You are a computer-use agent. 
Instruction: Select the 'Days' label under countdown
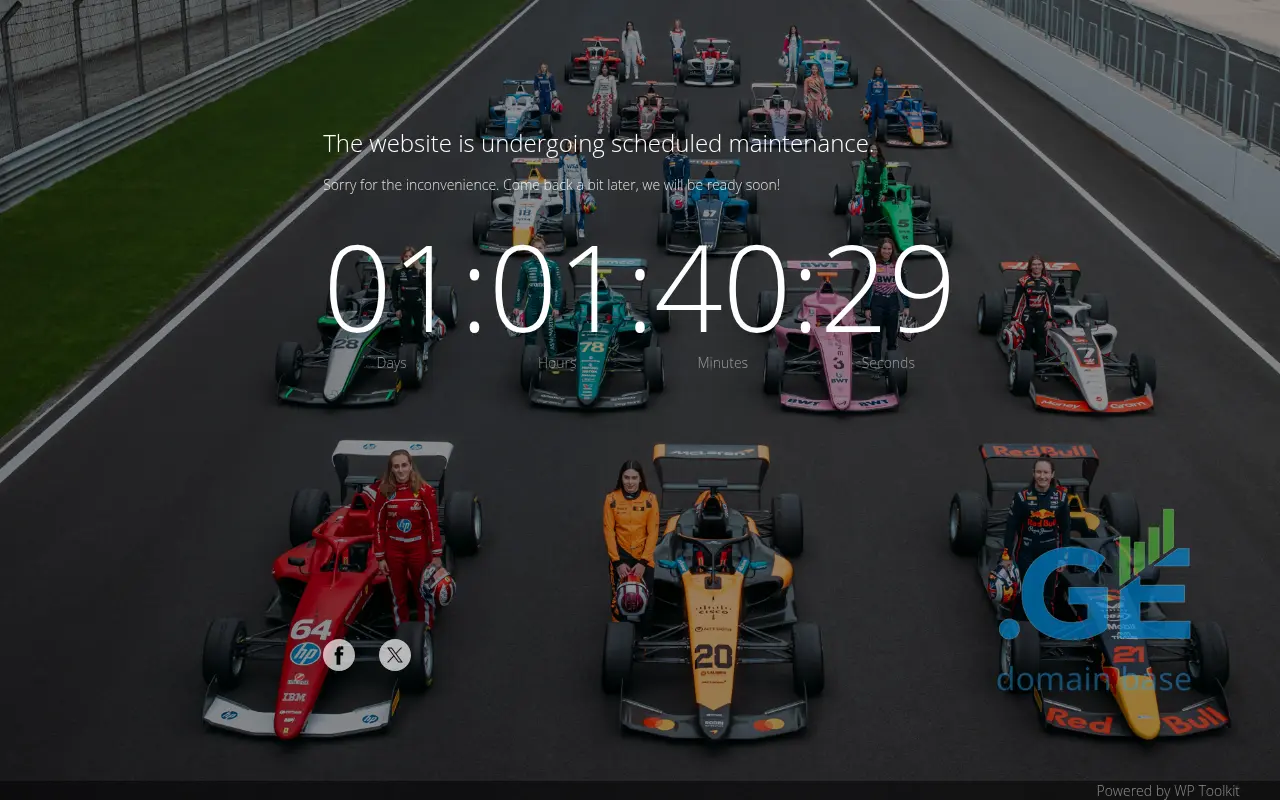coord(391,363)
